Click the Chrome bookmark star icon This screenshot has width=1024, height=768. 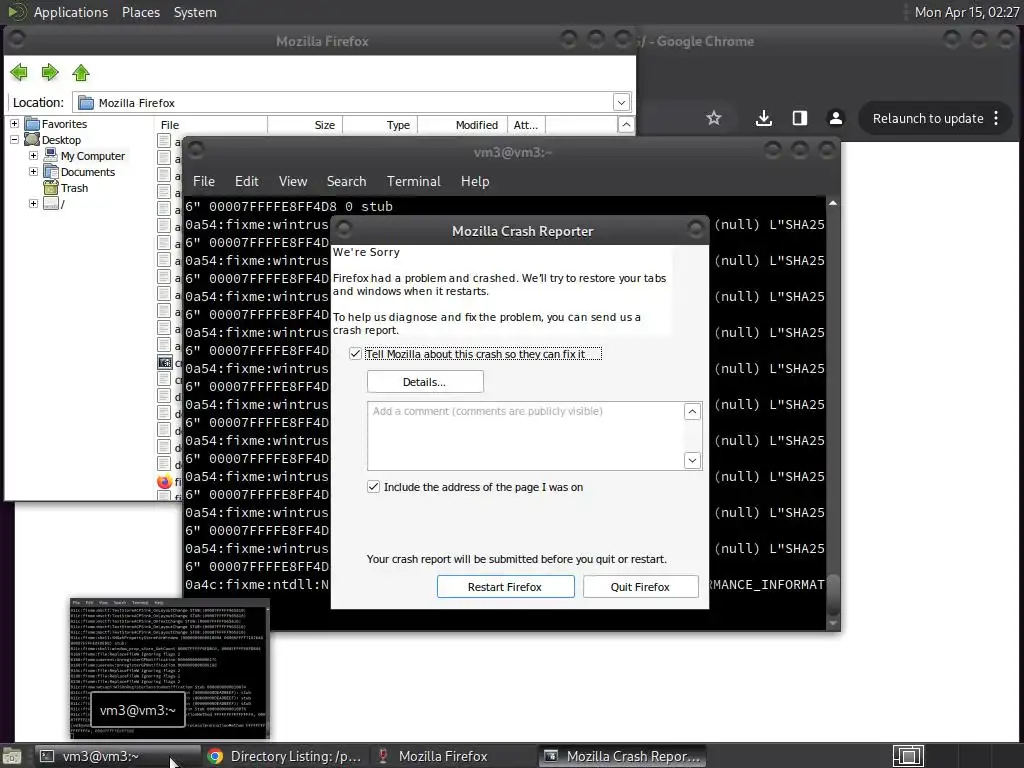coord(714,118)
